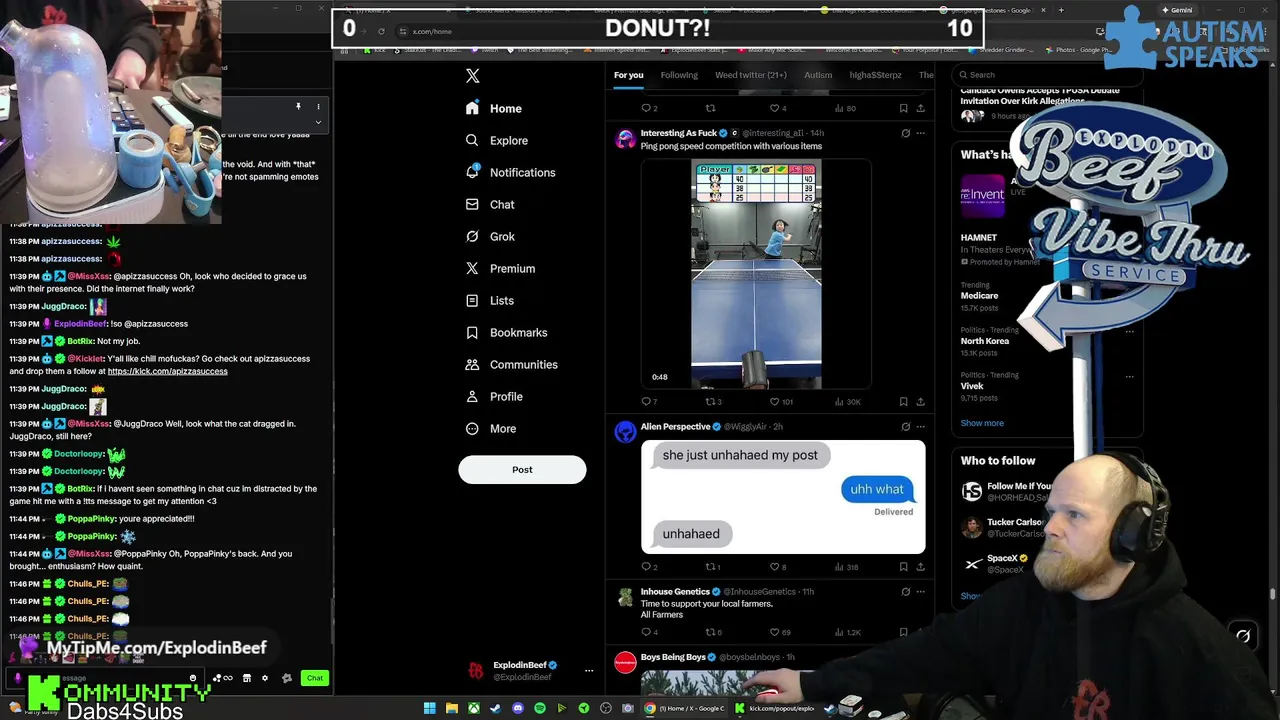
Task: Open Chat in the X sidebar
Action: [490, 204]
